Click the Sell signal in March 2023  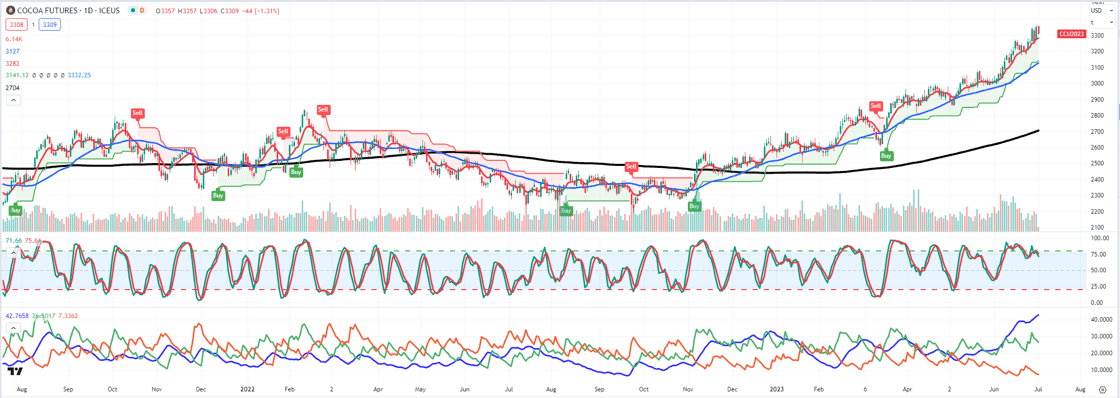point(876,105)
